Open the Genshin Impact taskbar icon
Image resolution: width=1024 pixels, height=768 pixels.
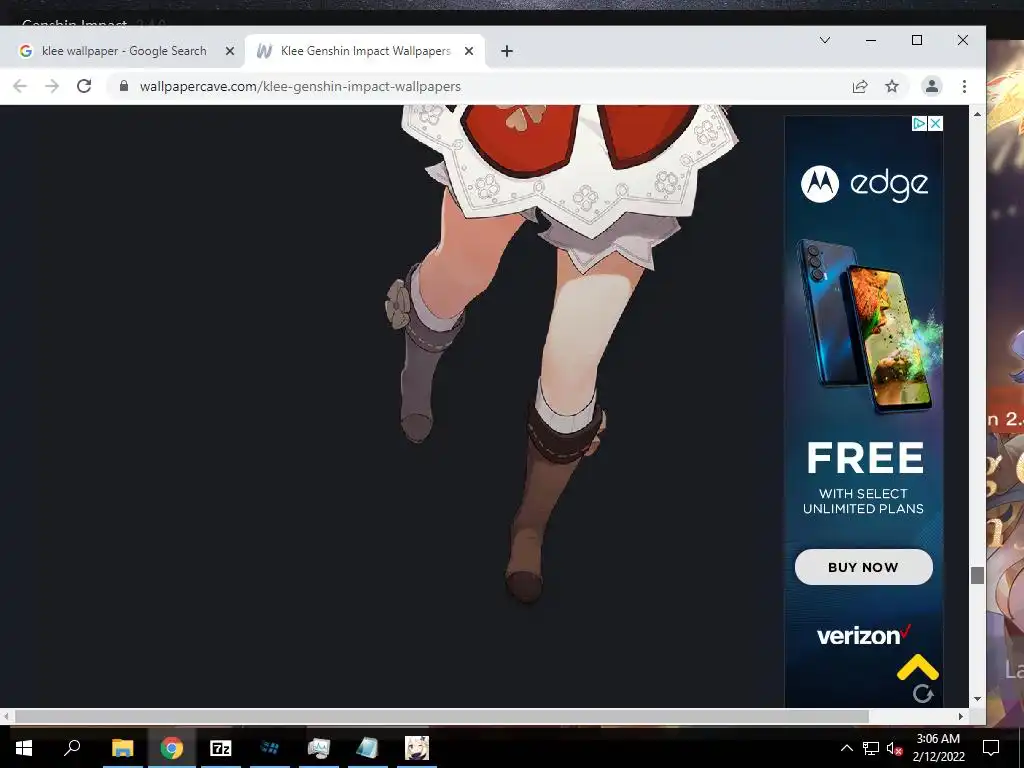click(417, 748)
